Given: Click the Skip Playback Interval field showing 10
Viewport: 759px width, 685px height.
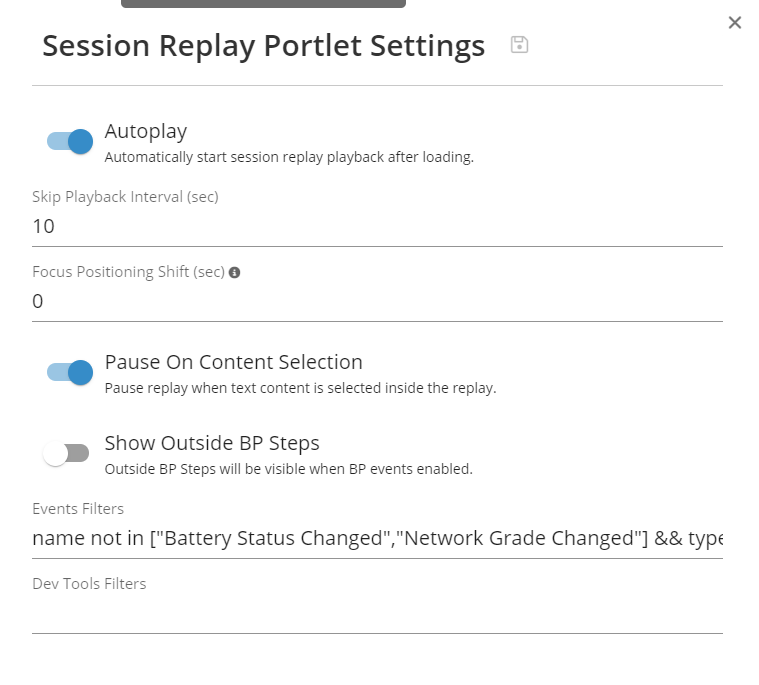Looking at the screenshot, I should (x=377, y=226).
